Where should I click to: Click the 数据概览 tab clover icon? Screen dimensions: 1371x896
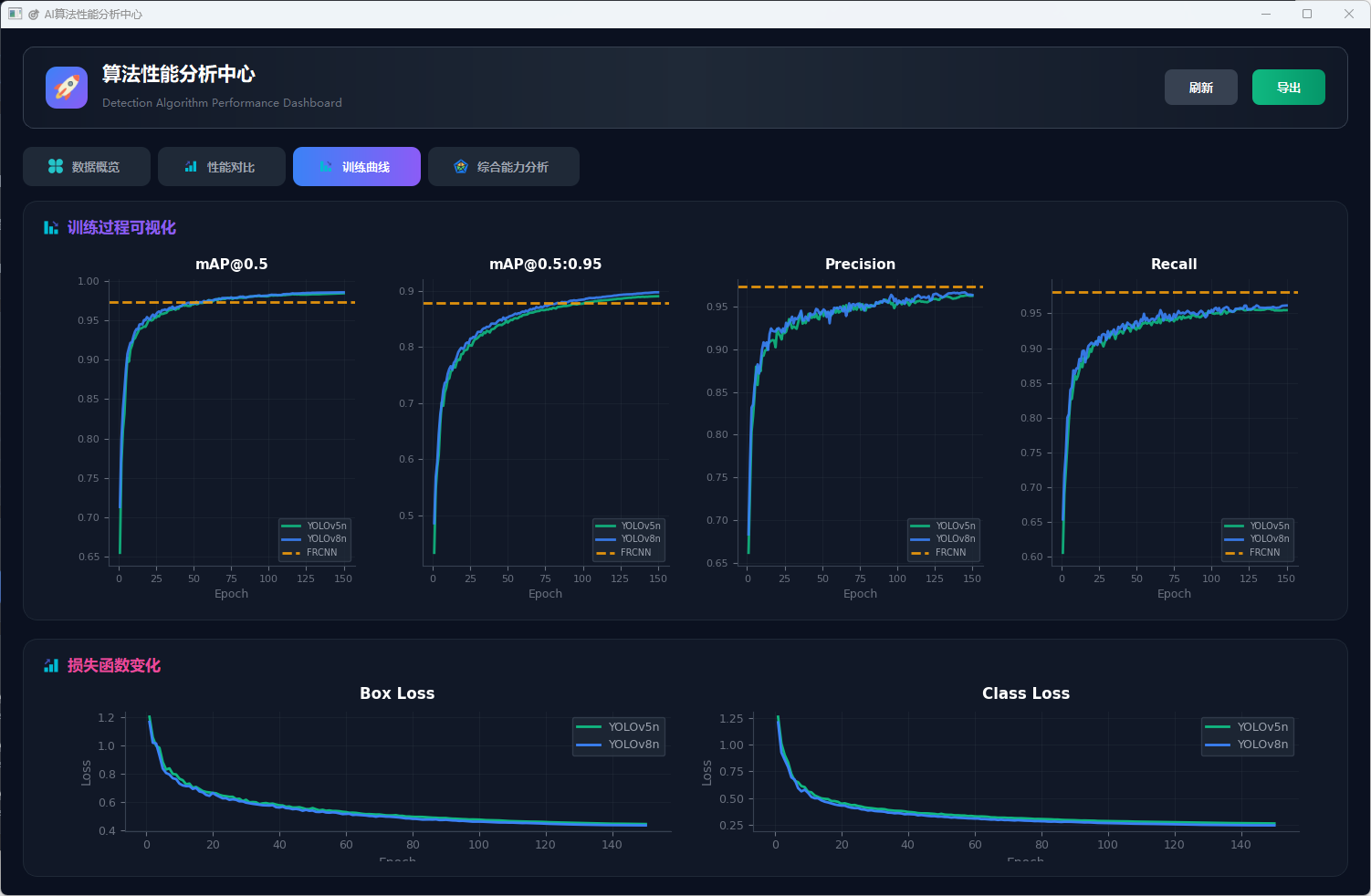click(56, 166)
